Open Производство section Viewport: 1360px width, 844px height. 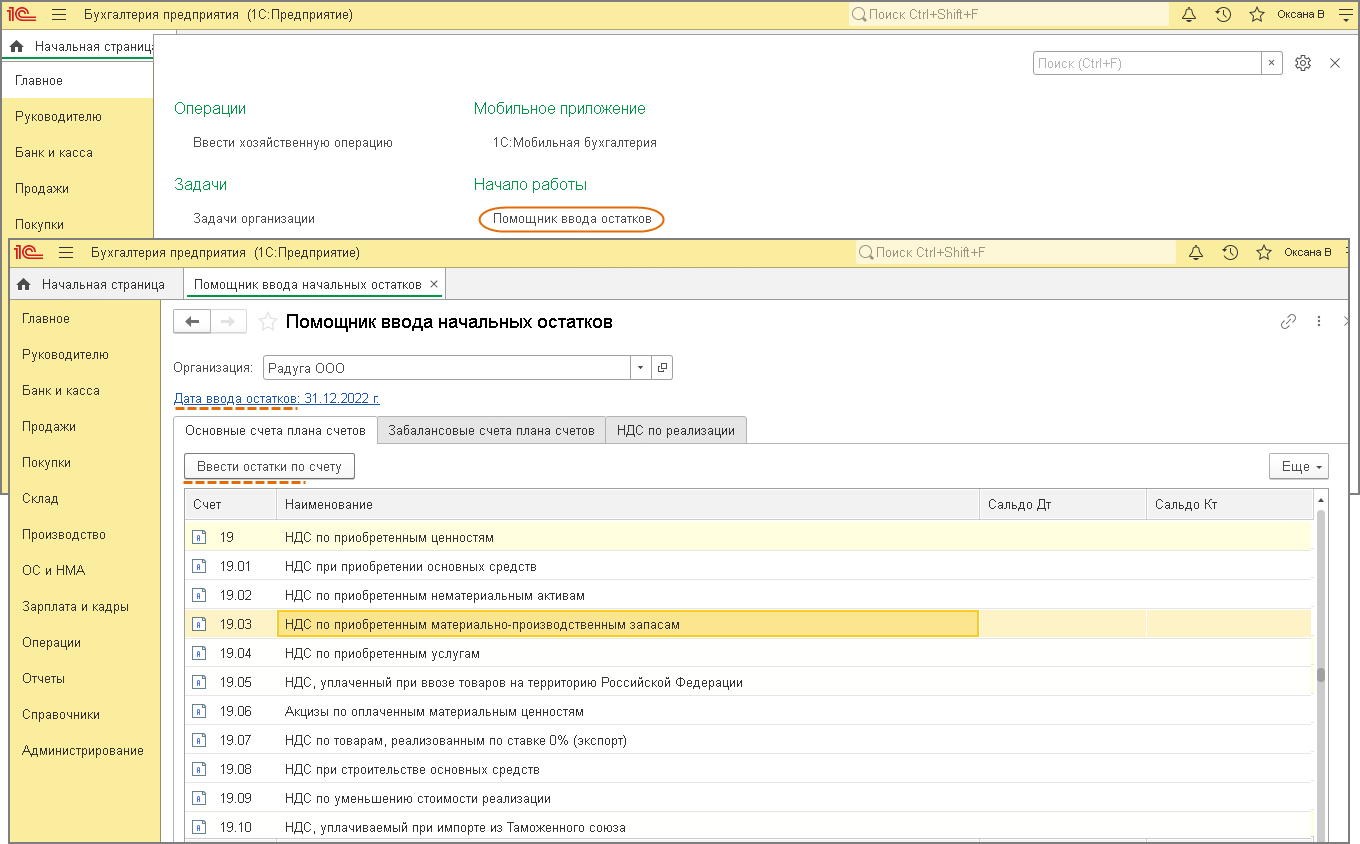64,534
